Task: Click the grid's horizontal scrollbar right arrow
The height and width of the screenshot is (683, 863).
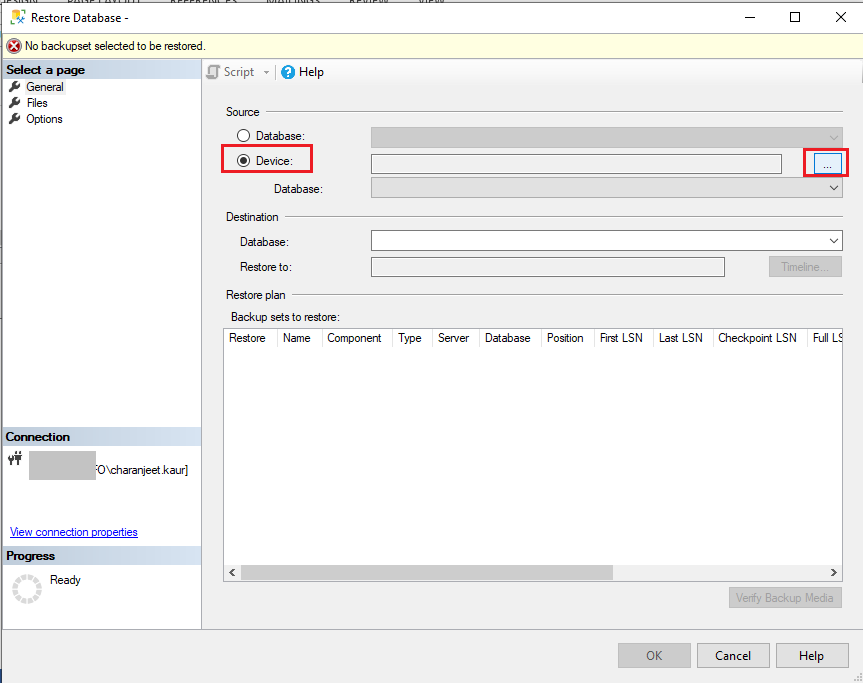Action: coord(834,572)
